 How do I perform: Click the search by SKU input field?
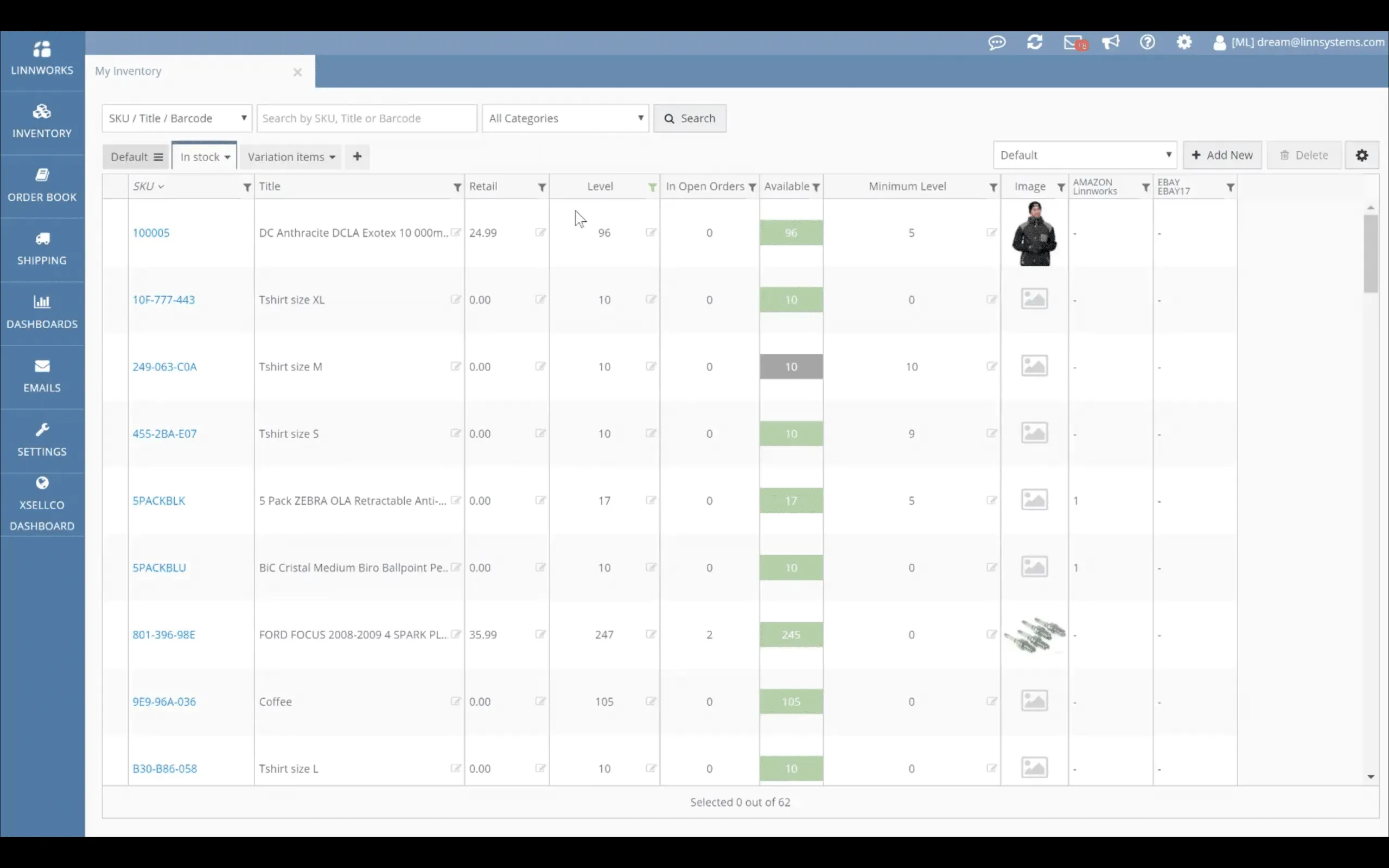click(366, 118)
